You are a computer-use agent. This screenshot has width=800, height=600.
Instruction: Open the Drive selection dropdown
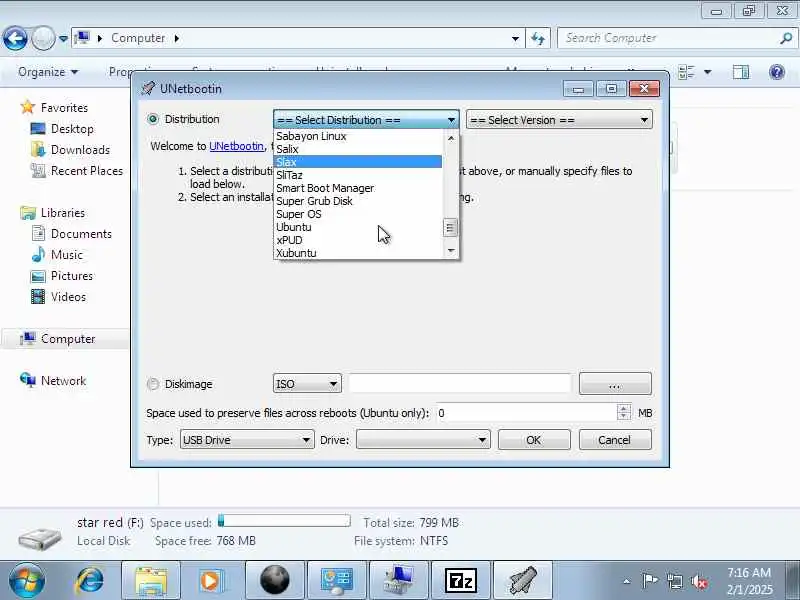coord(423,440)
